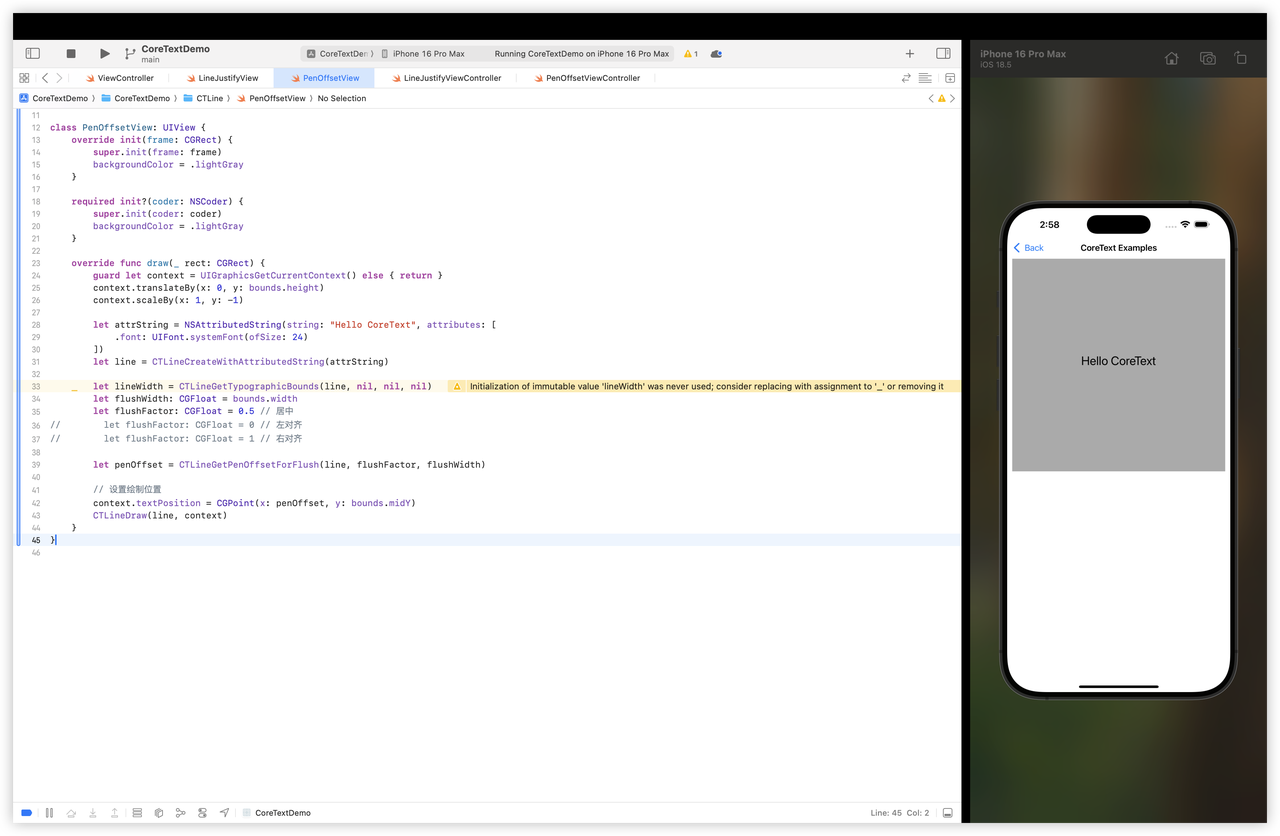Click the plus Library button

point(909,53)
